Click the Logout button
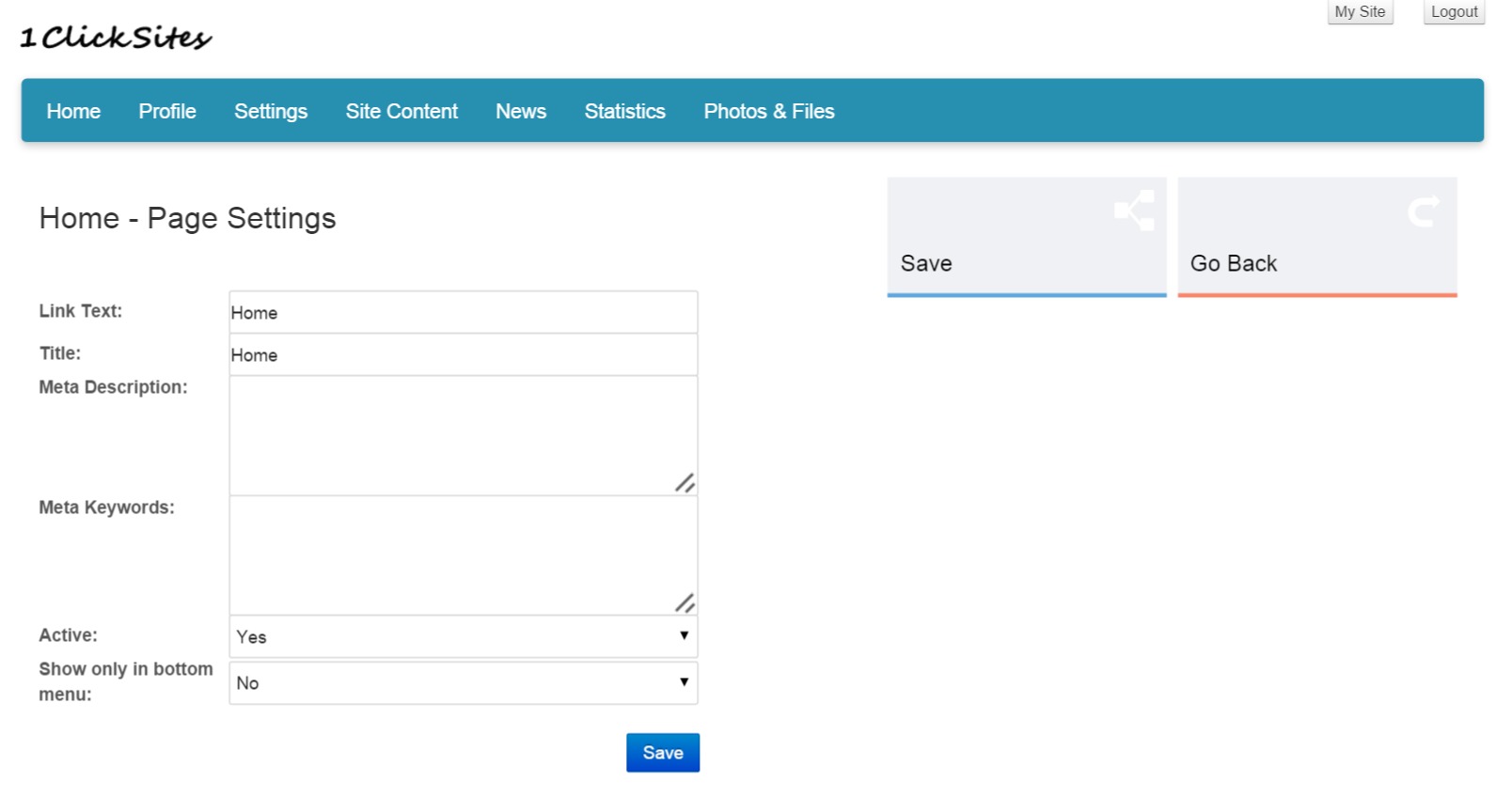This screenshot has height=812, width=1512. 1454,12
